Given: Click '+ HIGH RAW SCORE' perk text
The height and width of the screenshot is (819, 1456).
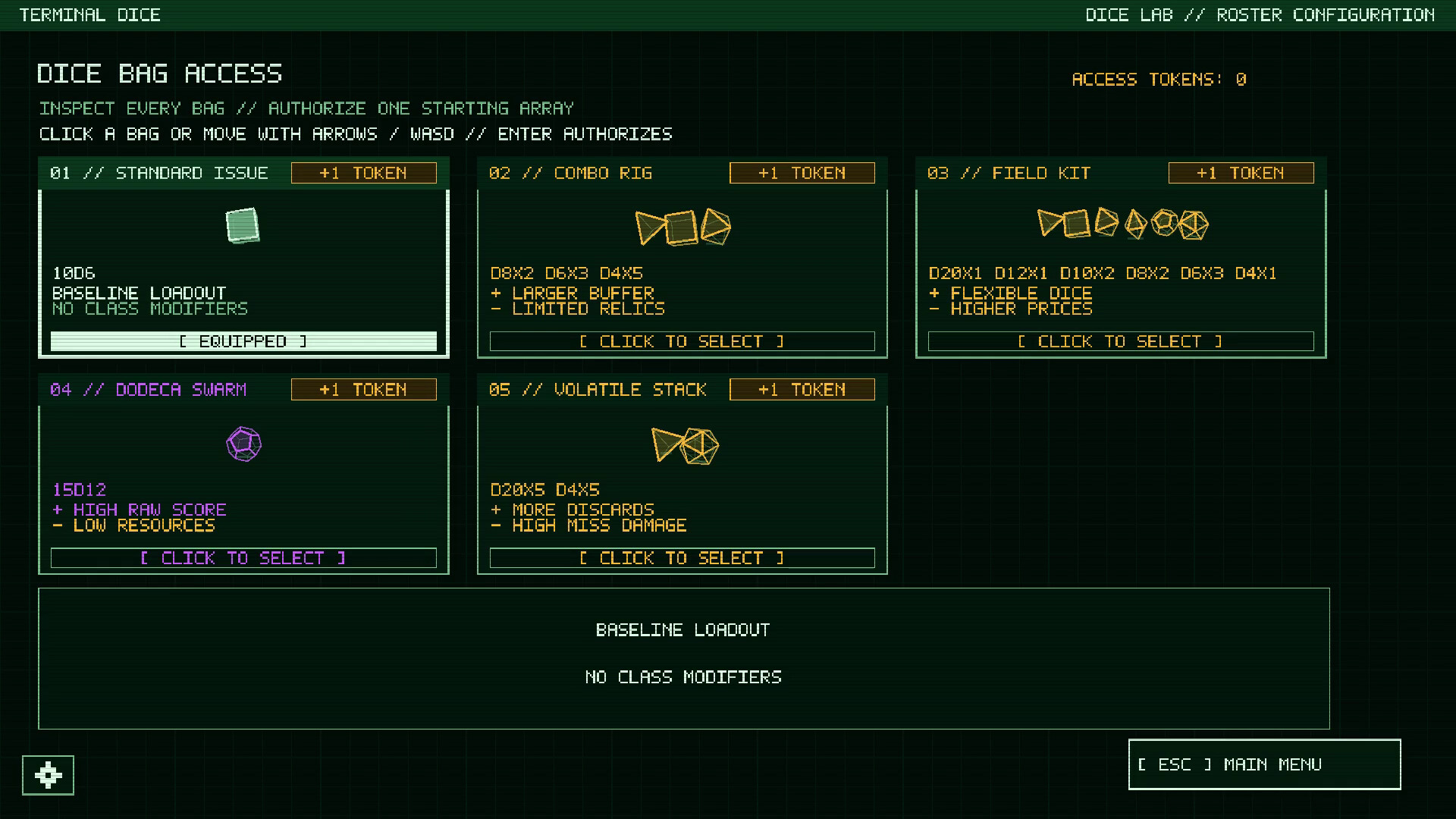Looking at the screenshot, I should (140, 510).
